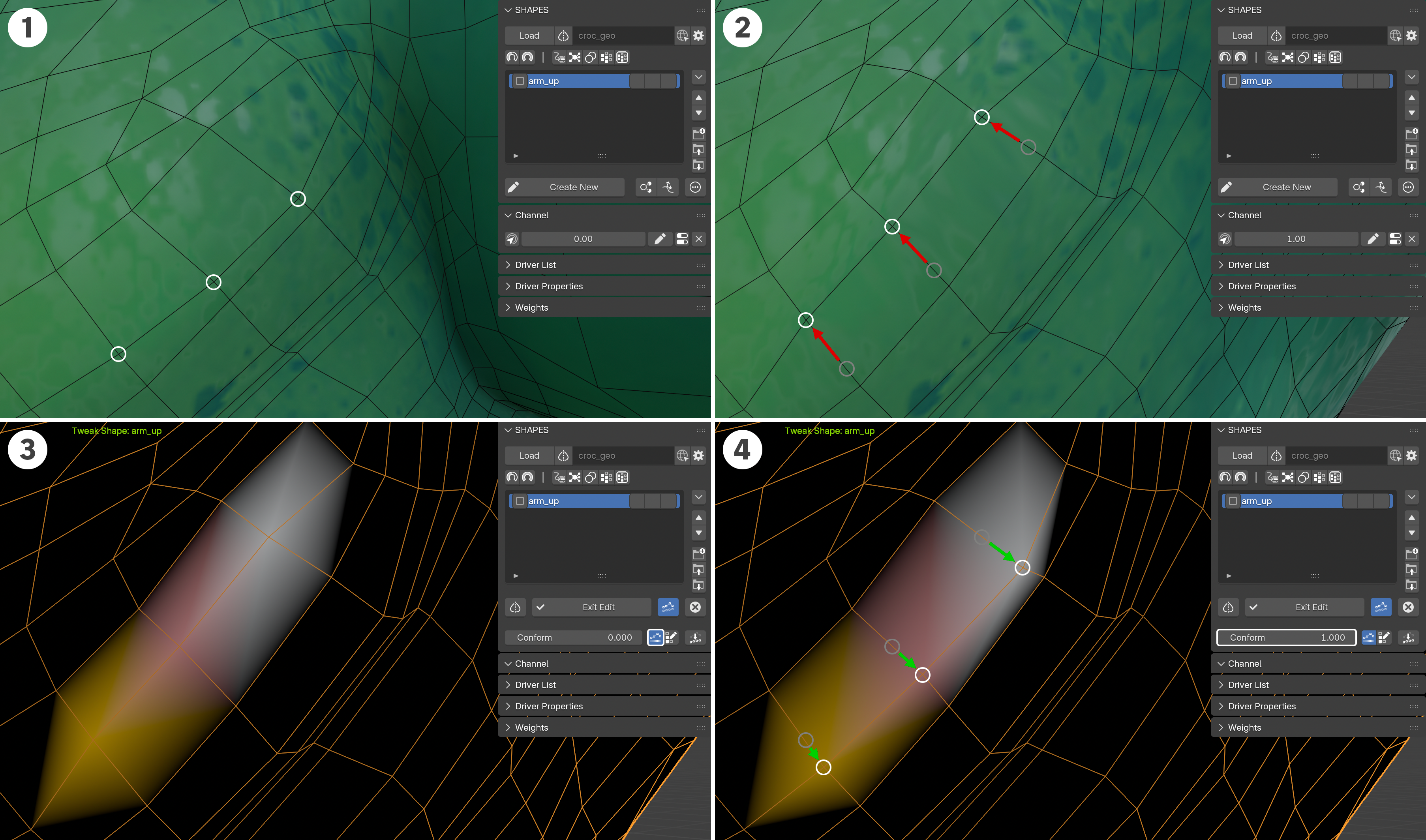The width and height of the screenshot is (1426, 840).
Task: Click Create New in top-left panel
Action: [565, 187]
